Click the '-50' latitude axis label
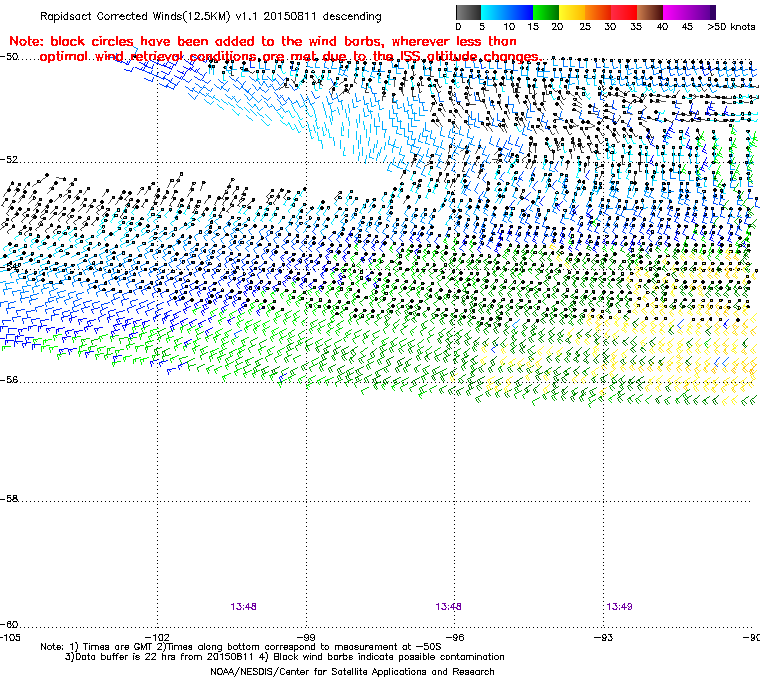Image resolution: width=760 pixels, height=688 pixels. tap(9, 57)
